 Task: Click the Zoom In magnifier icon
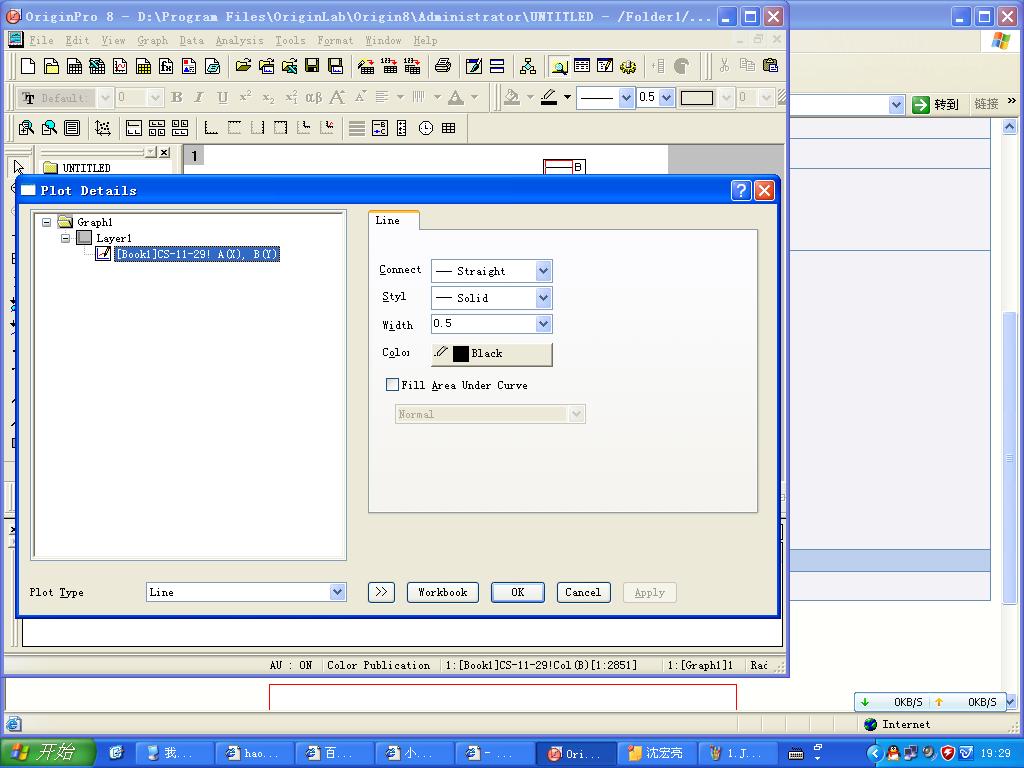(x=26, y=128)
